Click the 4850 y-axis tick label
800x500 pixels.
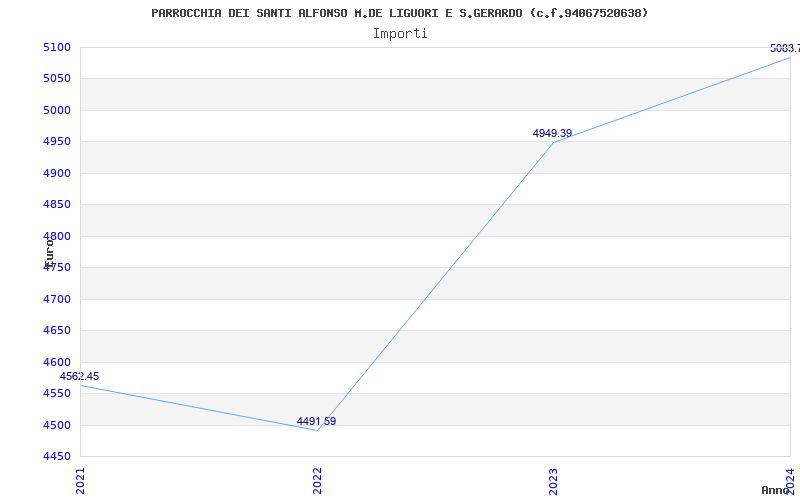57,204
